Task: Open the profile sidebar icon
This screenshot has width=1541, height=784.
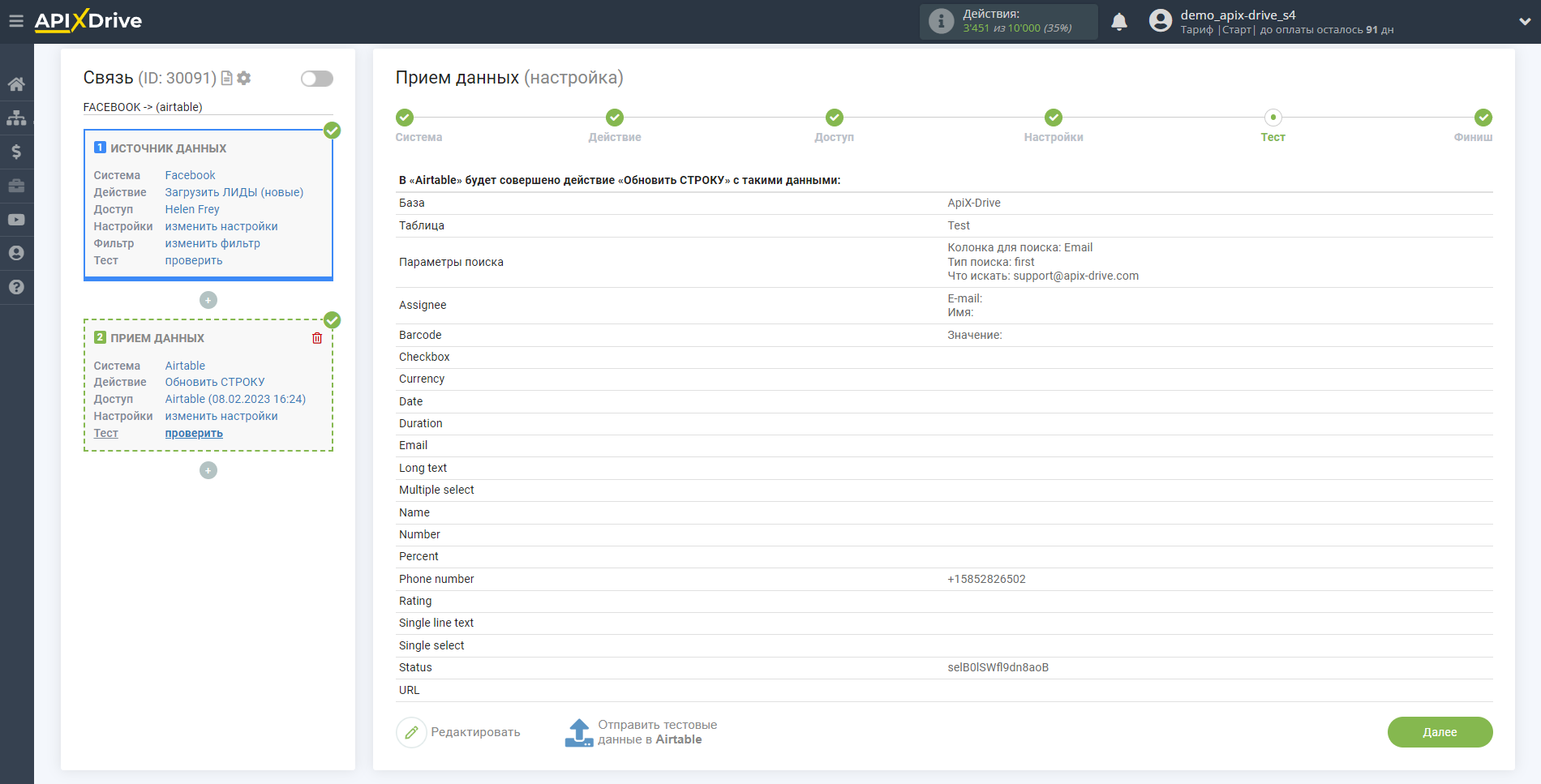Action: coord(16,253)
